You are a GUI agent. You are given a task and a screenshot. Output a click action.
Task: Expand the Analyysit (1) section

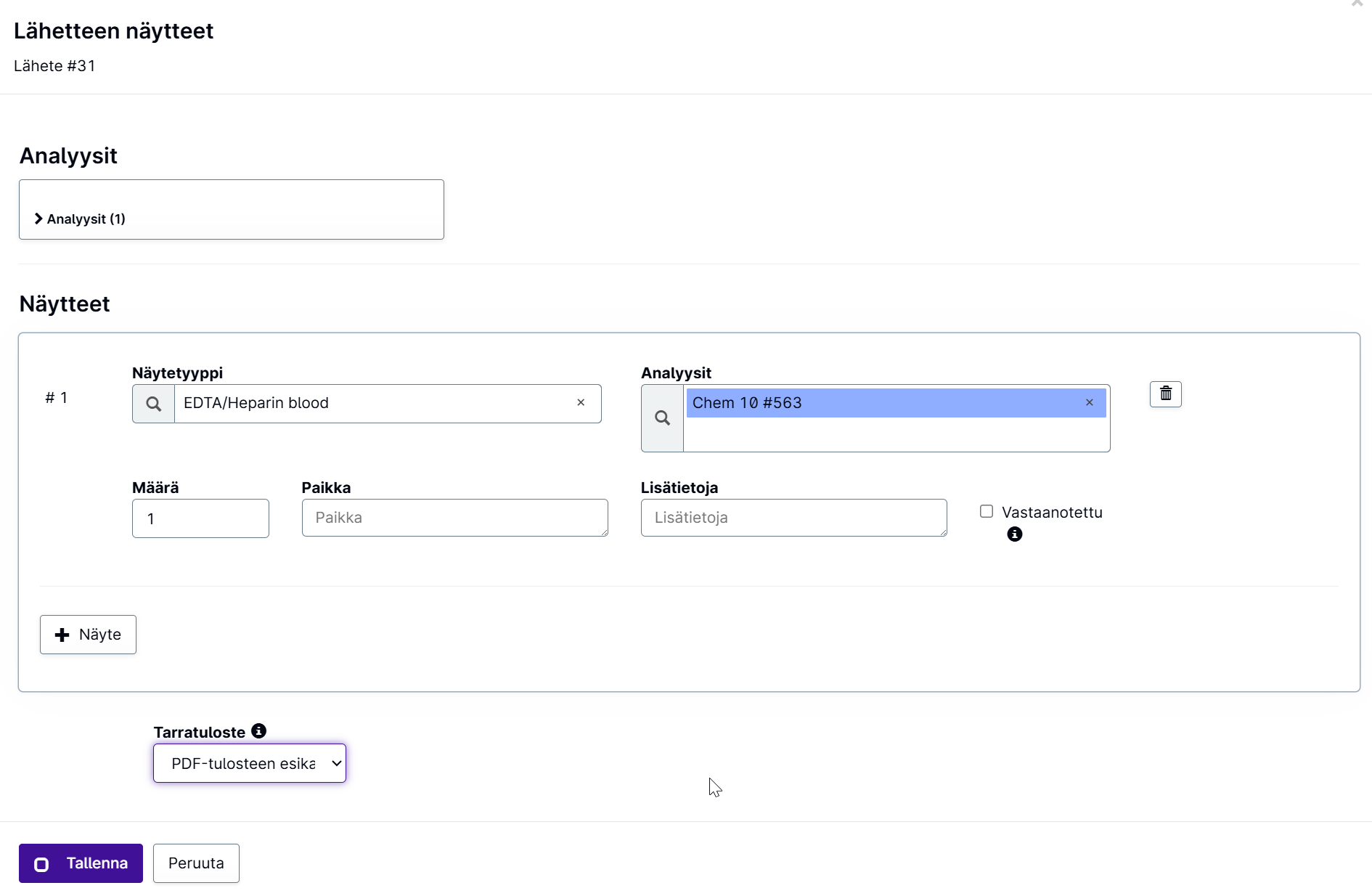pos(80,219)
